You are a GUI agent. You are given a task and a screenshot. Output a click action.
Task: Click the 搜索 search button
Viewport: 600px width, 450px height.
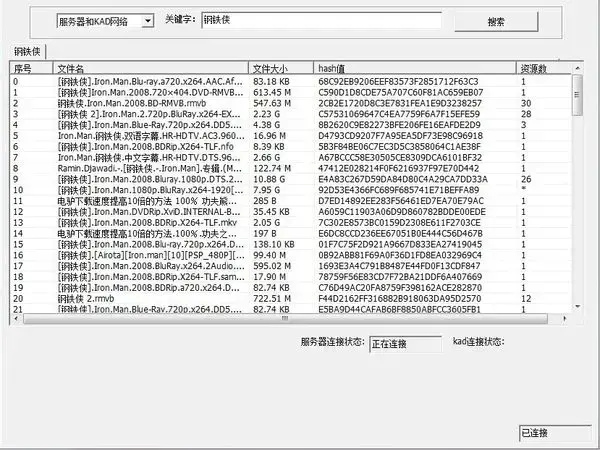coord(496,22)
